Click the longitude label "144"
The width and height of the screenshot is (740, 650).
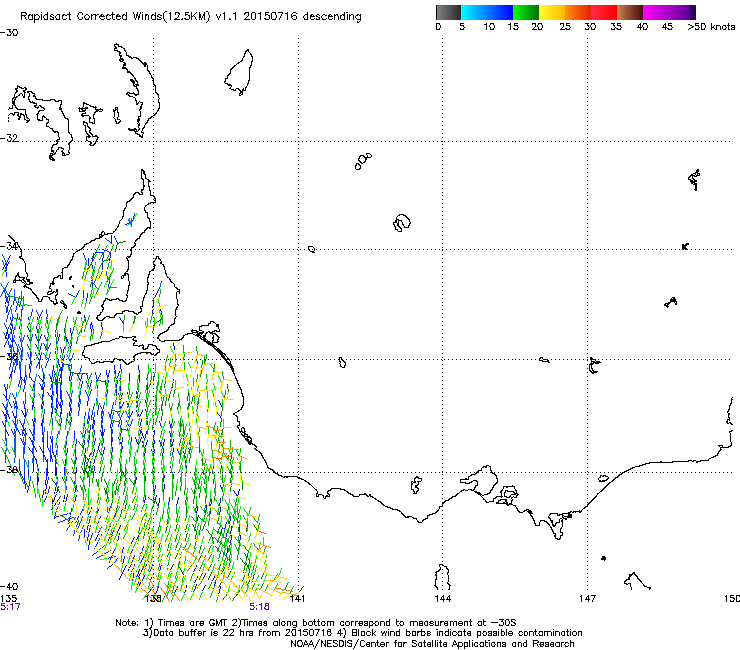coord(442,599)
